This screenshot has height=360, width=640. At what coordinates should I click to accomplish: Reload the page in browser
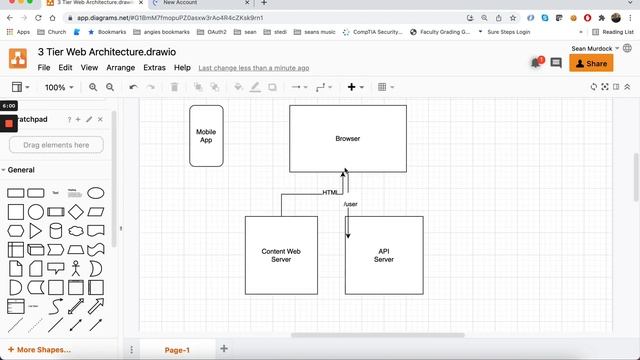[x=38, y=18]
